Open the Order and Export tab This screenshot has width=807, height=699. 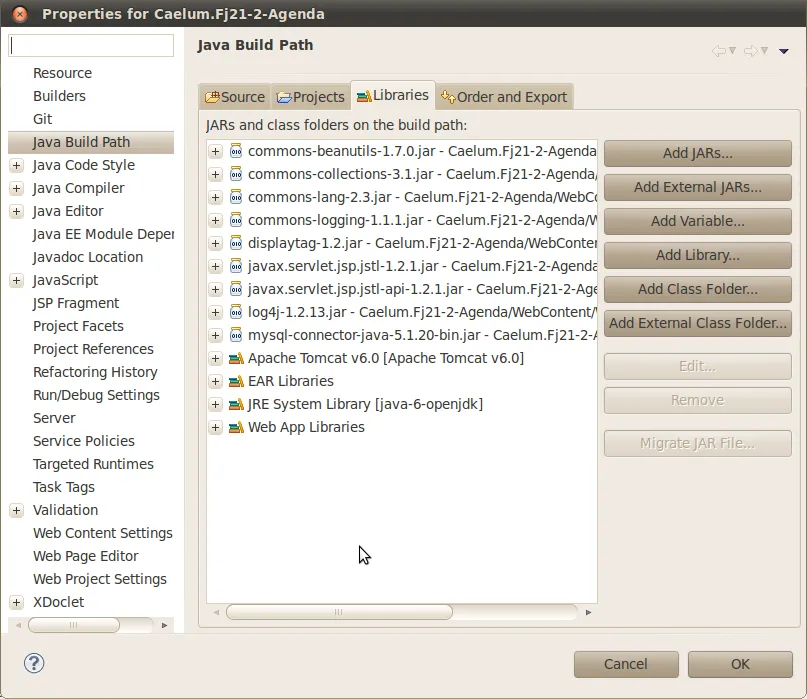point(504,97)
